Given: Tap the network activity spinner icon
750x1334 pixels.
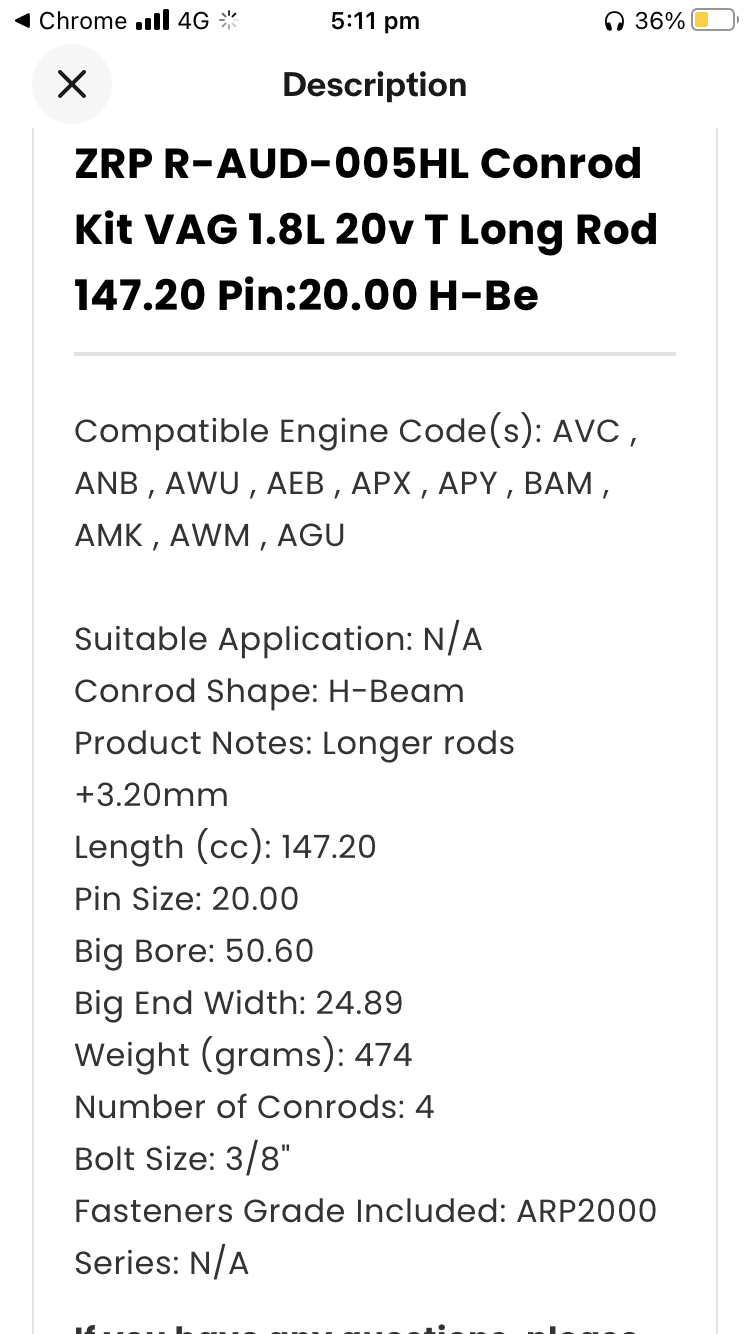Looking at the screenshot, I should click(229, 21).
